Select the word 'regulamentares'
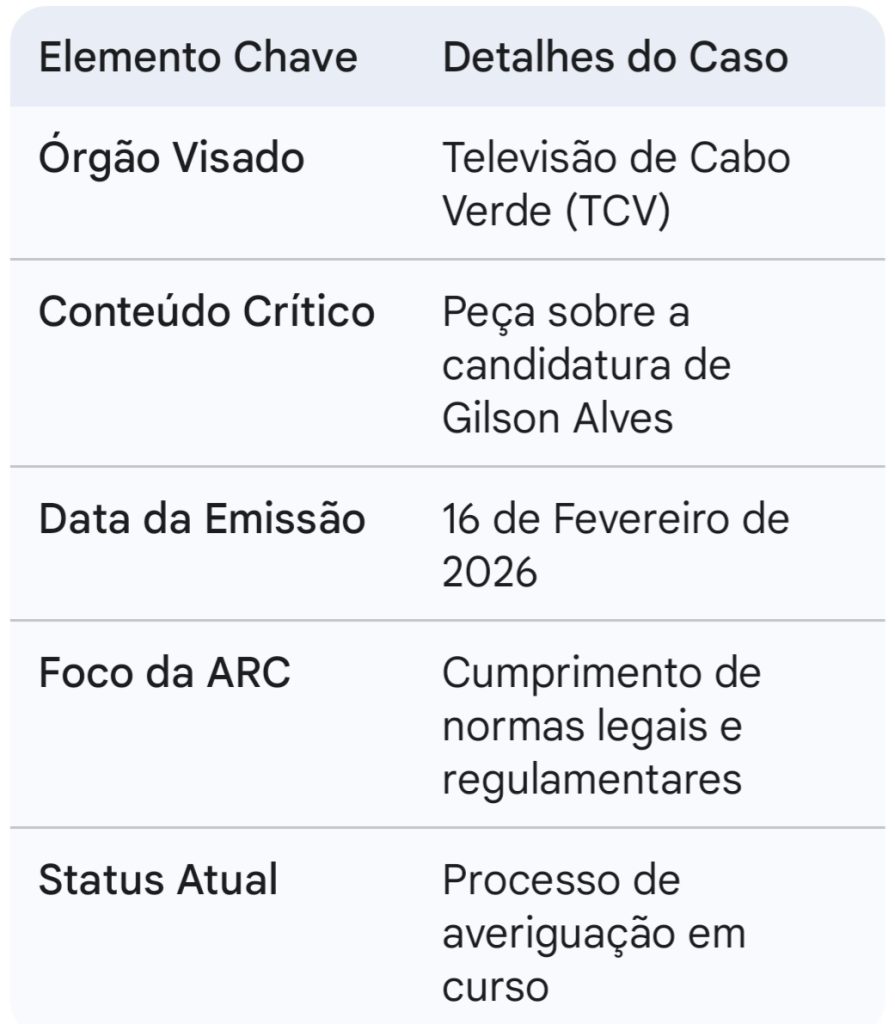The height and width of the screenshot is (1024, 895). (x=592, y=779)
